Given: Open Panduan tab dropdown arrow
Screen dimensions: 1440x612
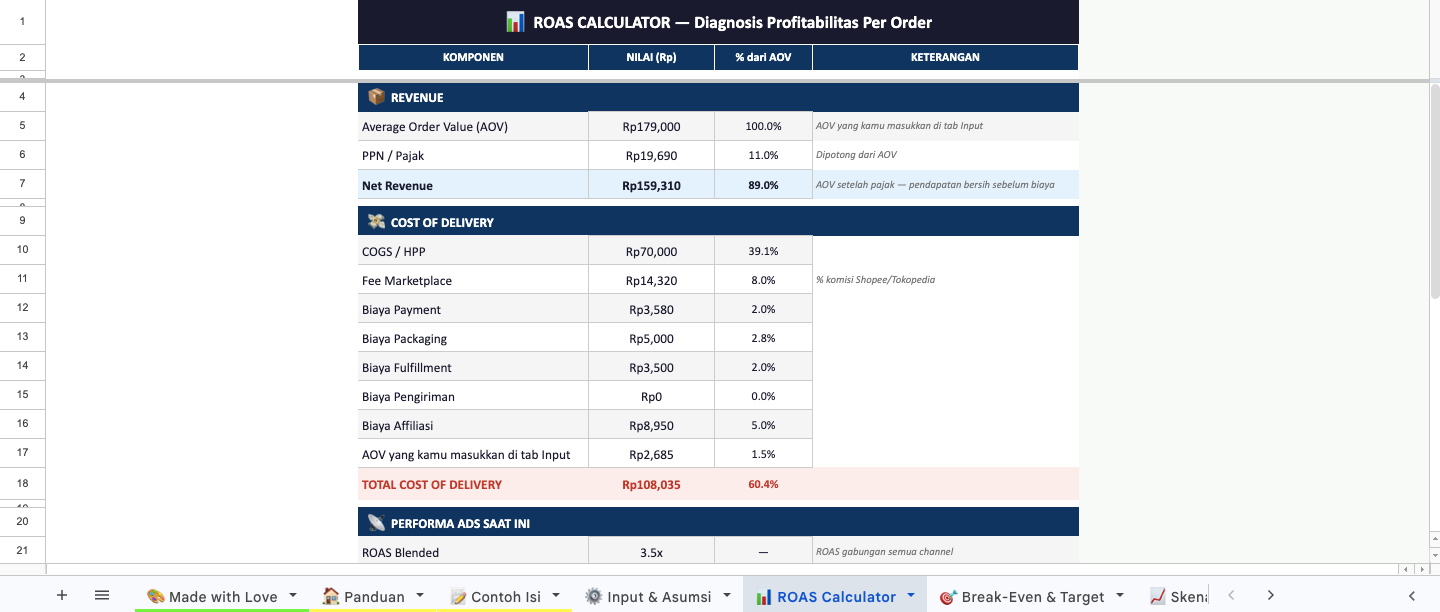Looking at the screenshot, I should coord(420,595).
